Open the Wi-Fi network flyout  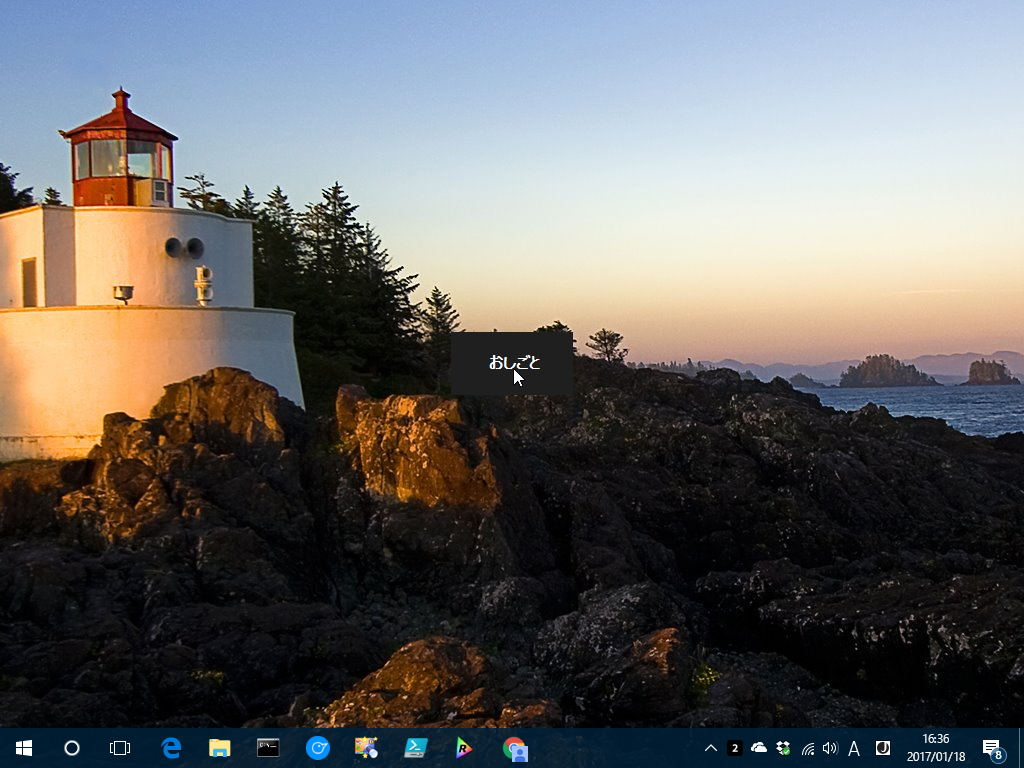(808, 748)
